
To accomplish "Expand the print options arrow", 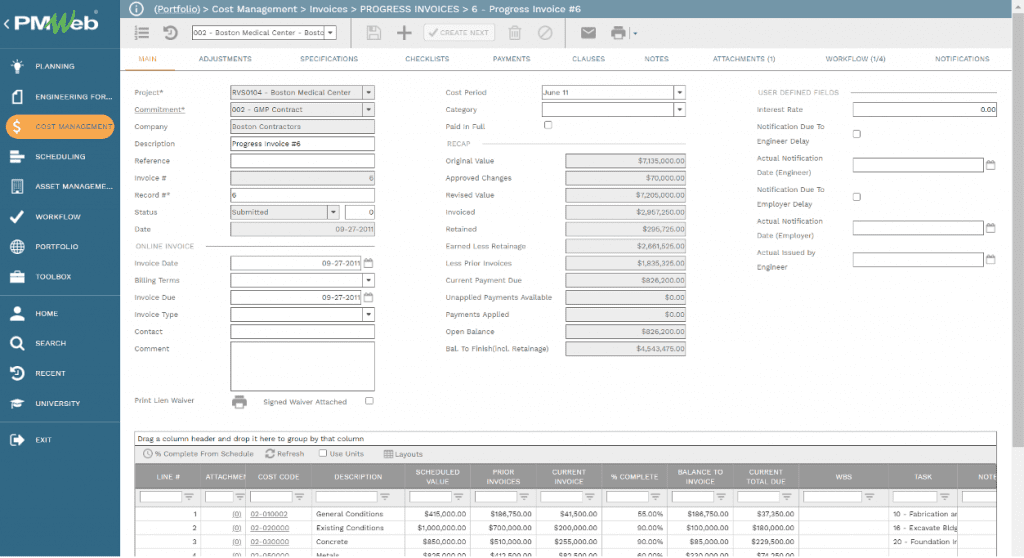I will pos(635,33).
